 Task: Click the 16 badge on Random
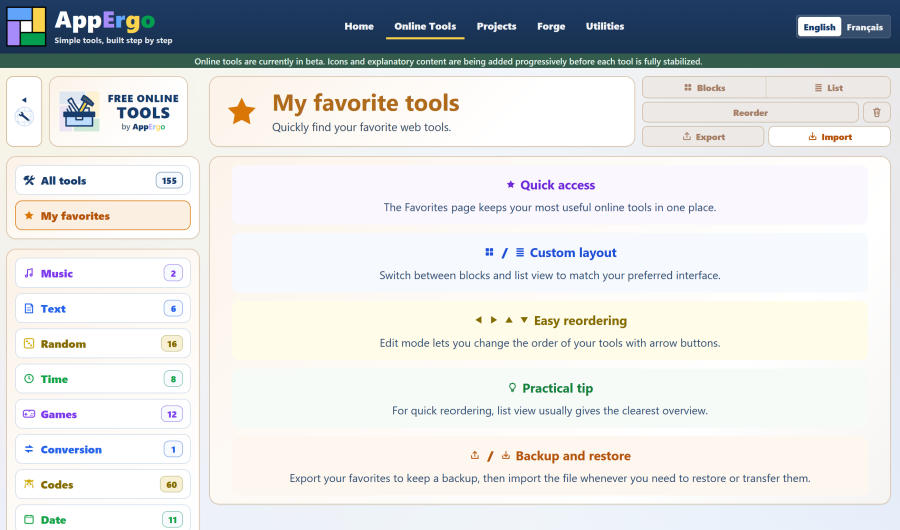pos(172,344)
